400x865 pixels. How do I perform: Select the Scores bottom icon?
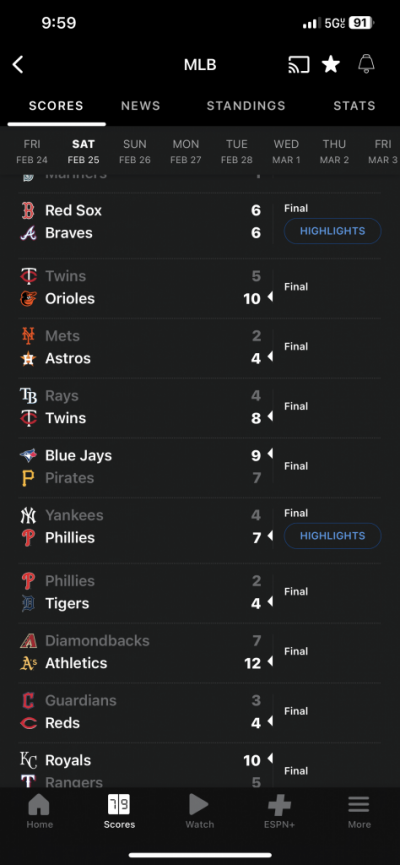pos(119,805)
